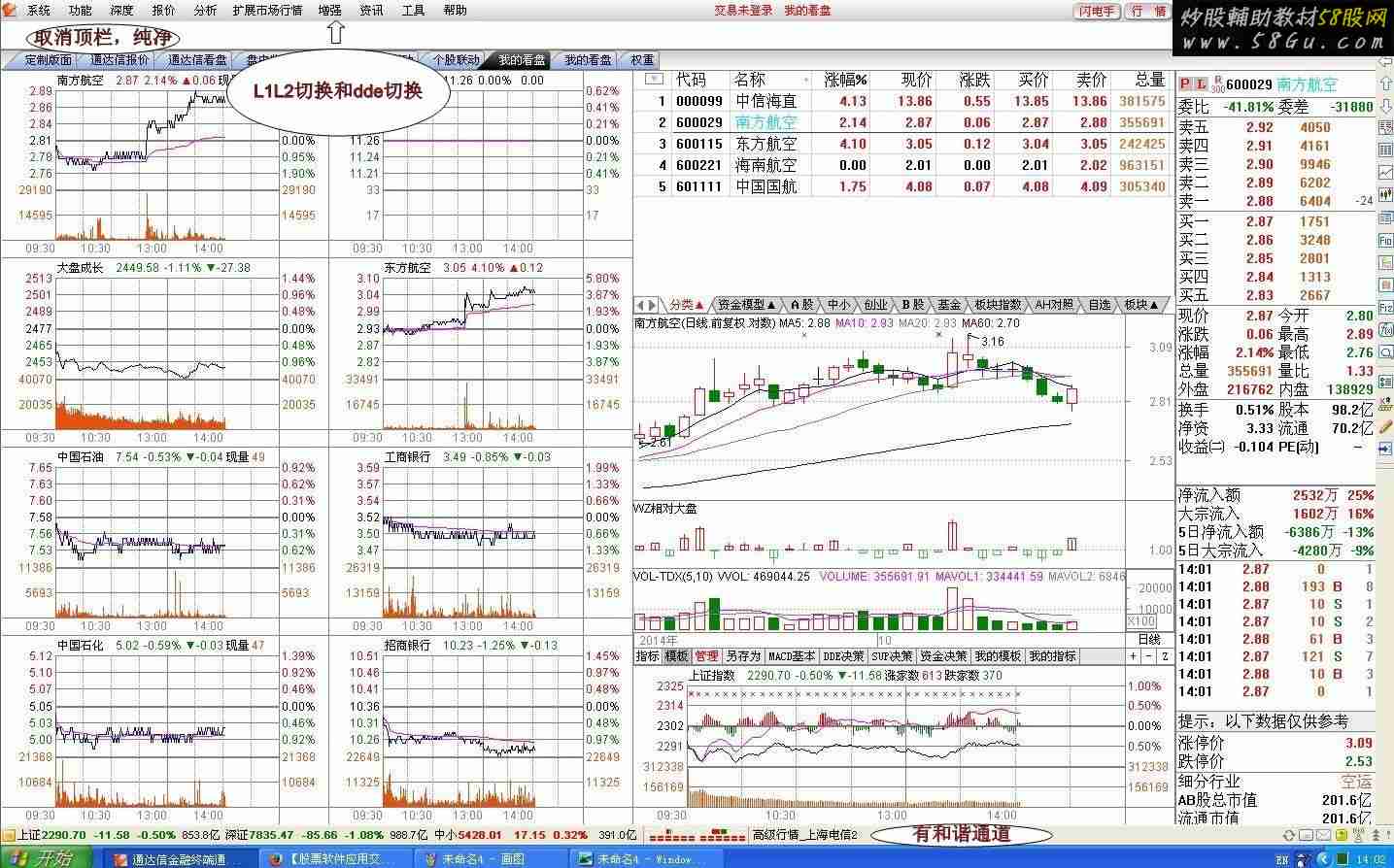Expand the 分类 category dropdown tab
The image size is (1394, 868).
(686, 305)
